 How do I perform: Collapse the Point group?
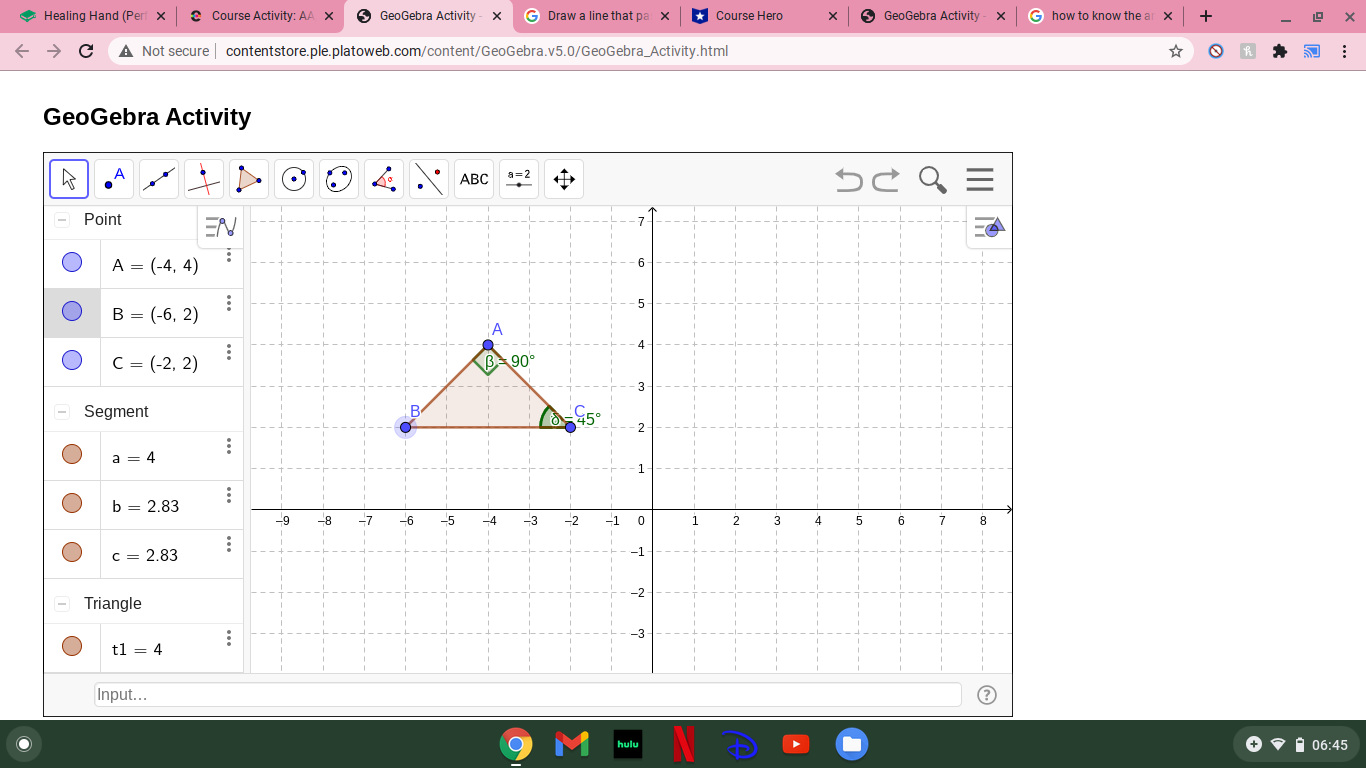pos(62,220)
